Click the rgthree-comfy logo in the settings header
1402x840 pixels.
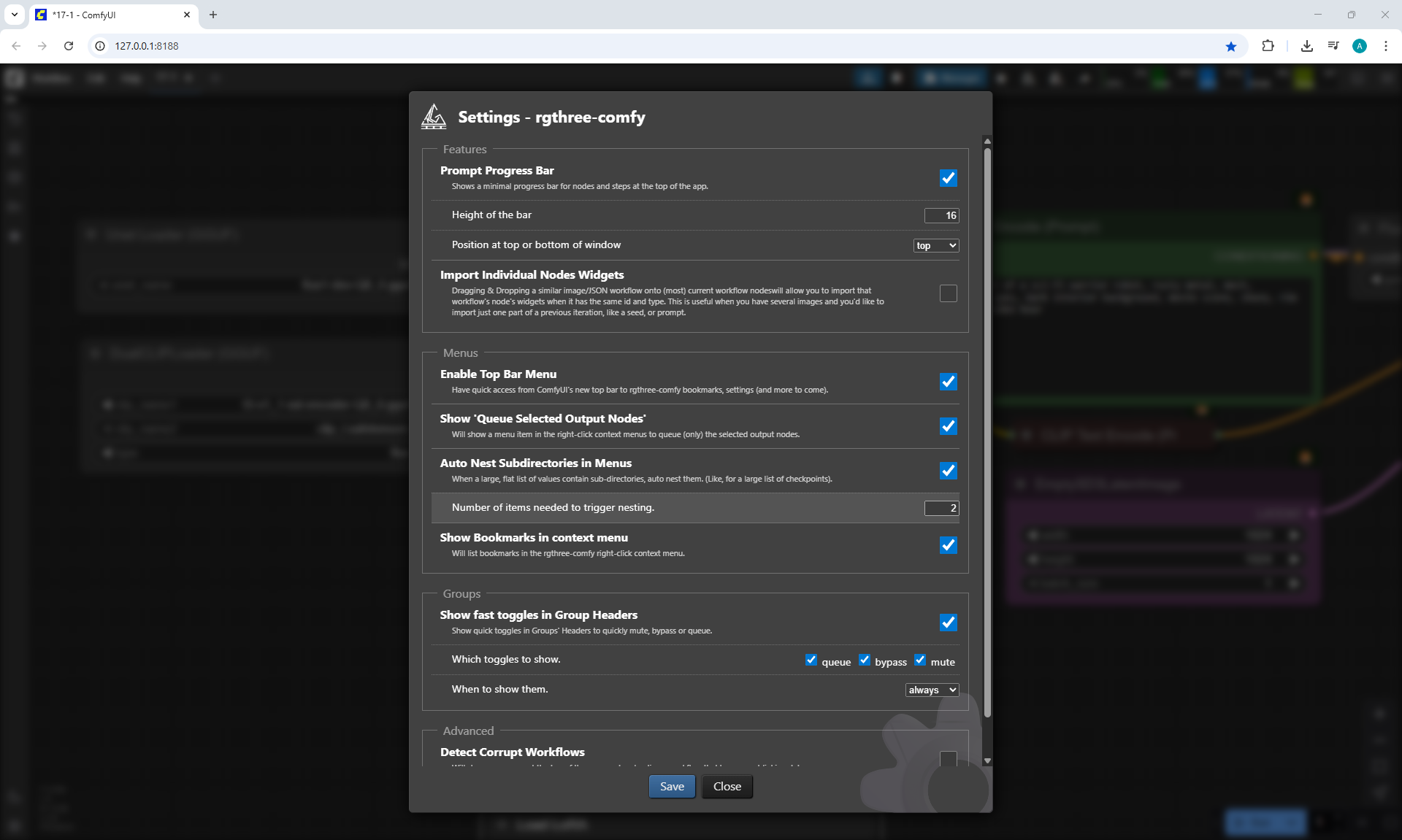[434, 117]
